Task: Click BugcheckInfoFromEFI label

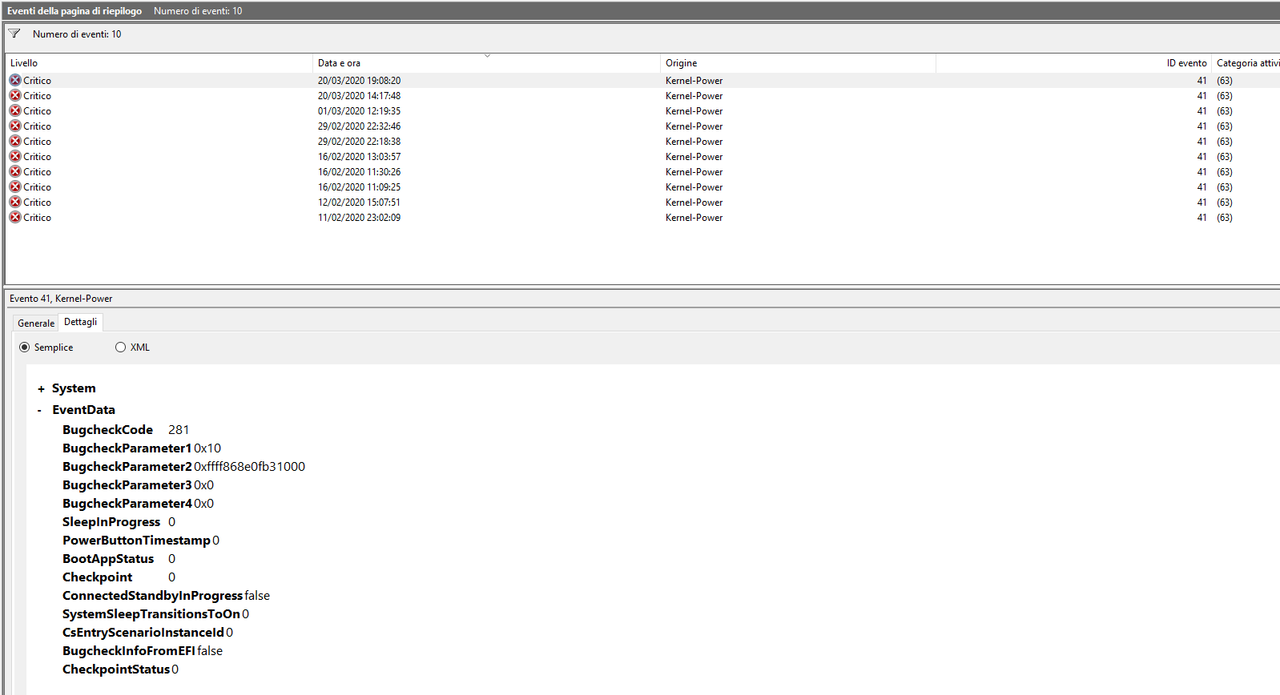Action: (x=129, y=650)
